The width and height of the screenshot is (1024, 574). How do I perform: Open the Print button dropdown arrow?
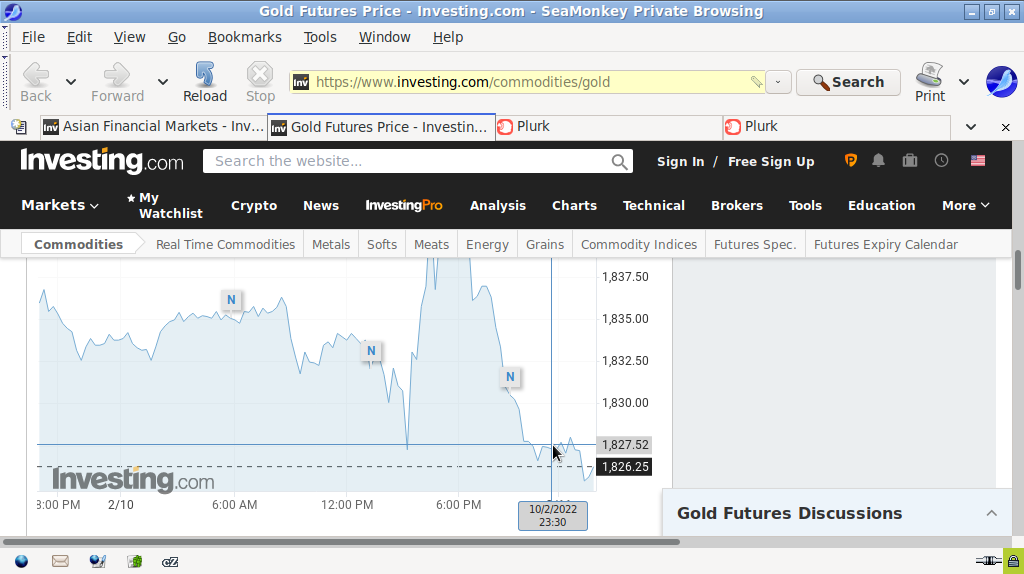[x=964, y=82]
